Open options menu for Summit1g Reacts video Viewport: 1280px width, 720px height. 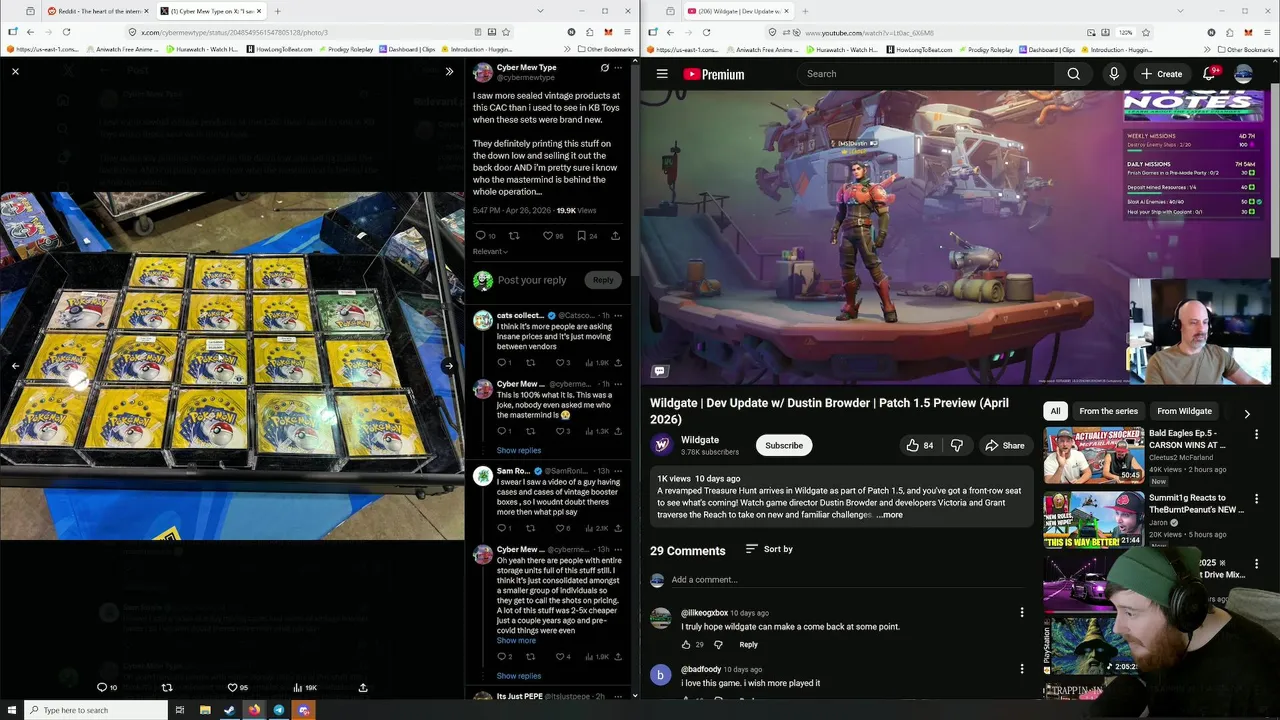(1257, 499)
